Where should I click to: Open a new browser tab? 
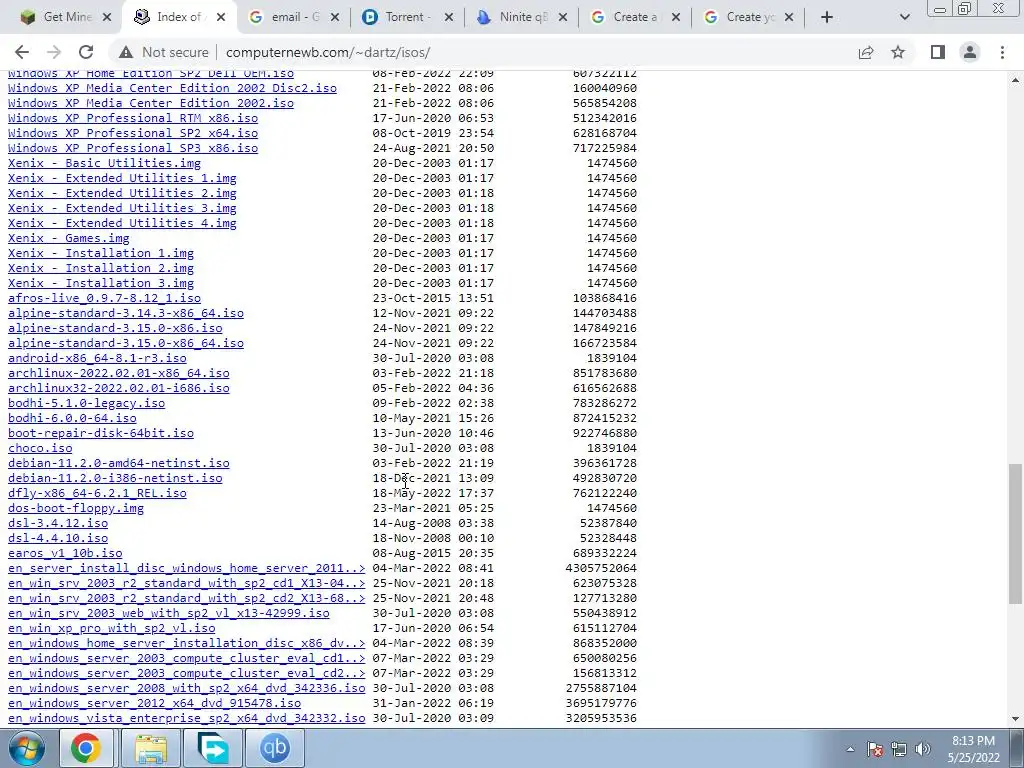[827, 17]
